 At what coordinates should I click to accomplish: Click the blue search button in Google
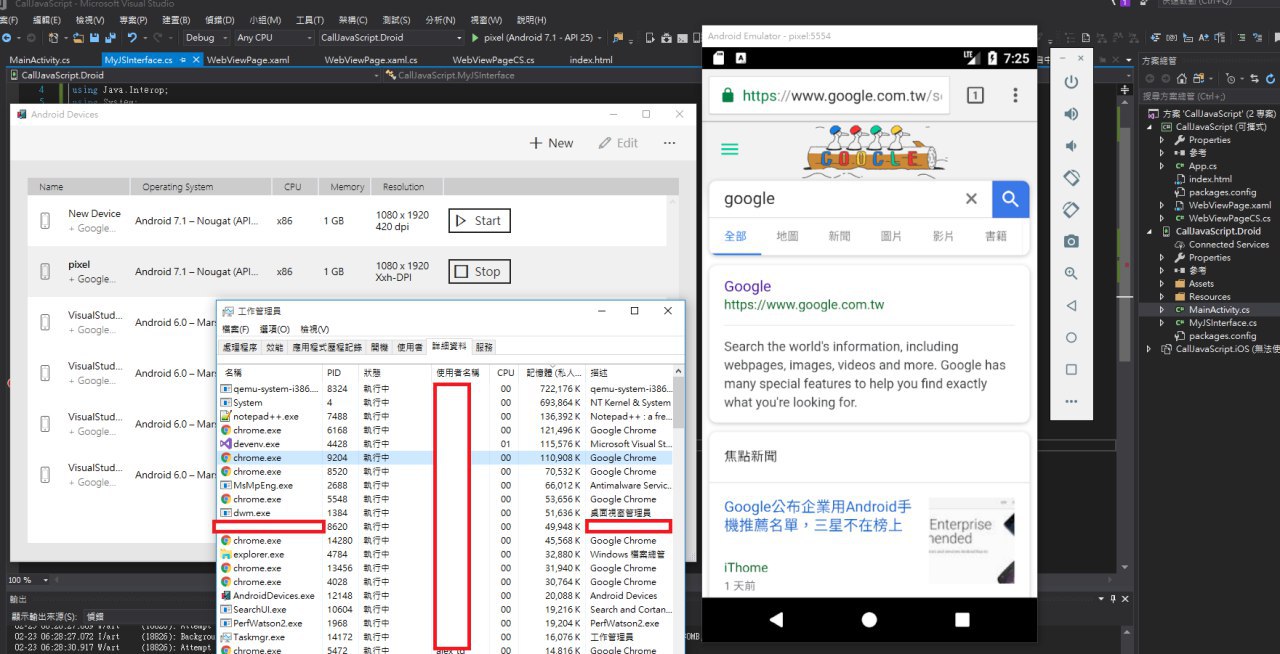pos(1010,199)
